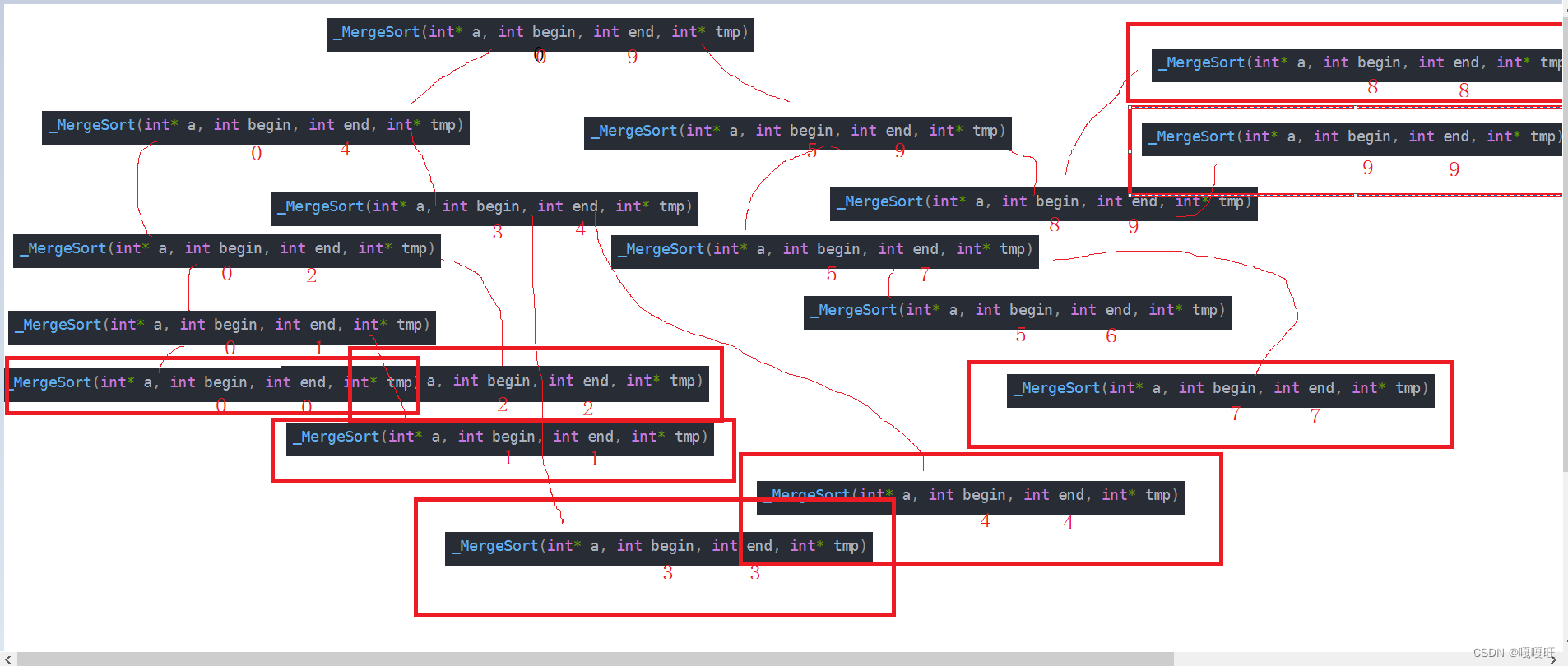This screenshot has height=666, width=1568.
Task: Click the top-middle handle of the selected box
Action: click(1355, 107)
